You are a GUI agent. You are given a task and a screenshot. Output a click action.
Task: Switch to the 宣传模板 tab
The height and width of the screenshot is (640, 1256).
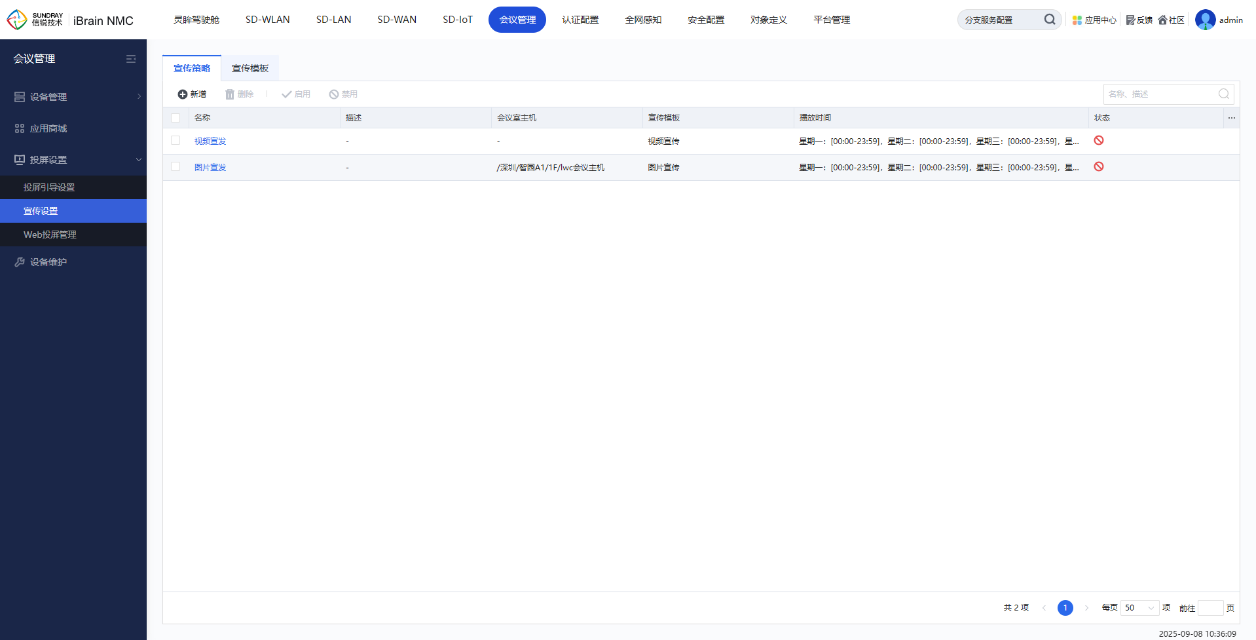point(250,68)
